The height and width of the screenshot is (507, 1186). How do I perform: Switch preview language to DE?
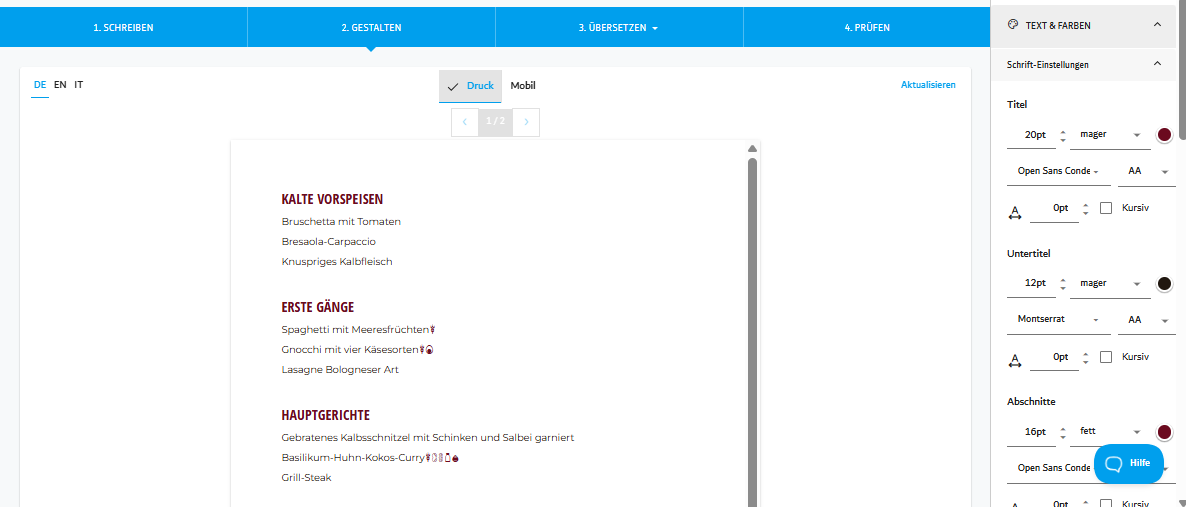coord(40,85)
